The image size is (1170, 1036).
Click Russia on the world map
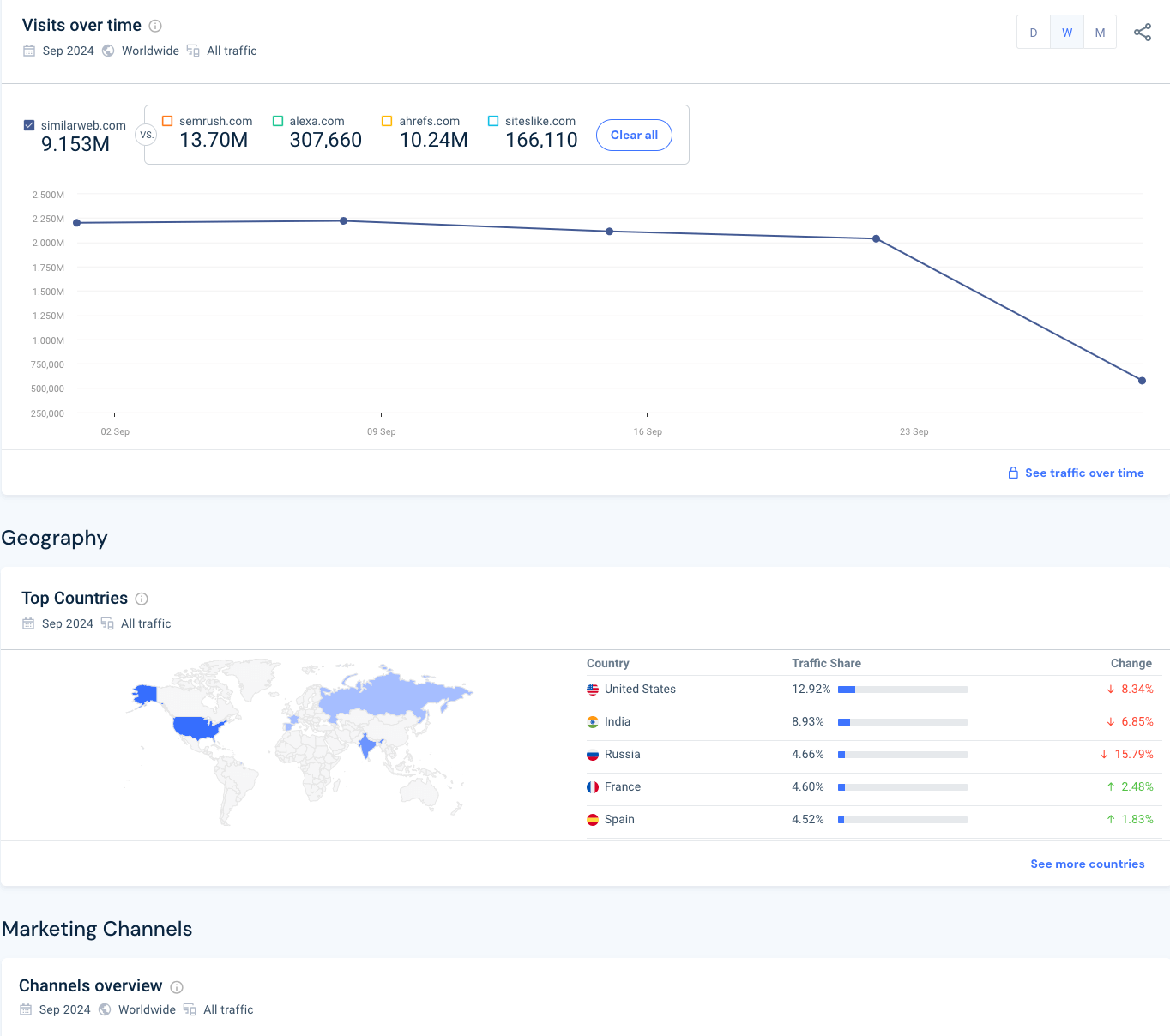tap(386, 695)
